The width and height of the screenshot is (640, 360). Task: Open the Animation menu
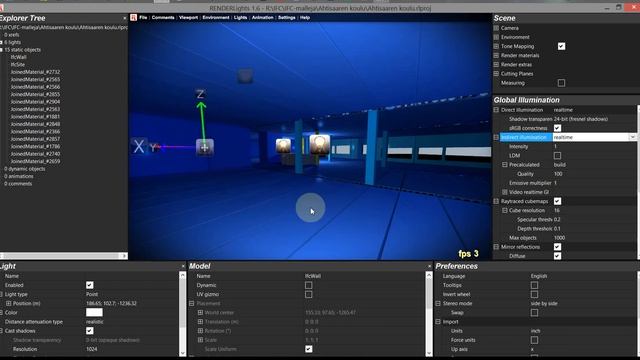coord(262,18)
